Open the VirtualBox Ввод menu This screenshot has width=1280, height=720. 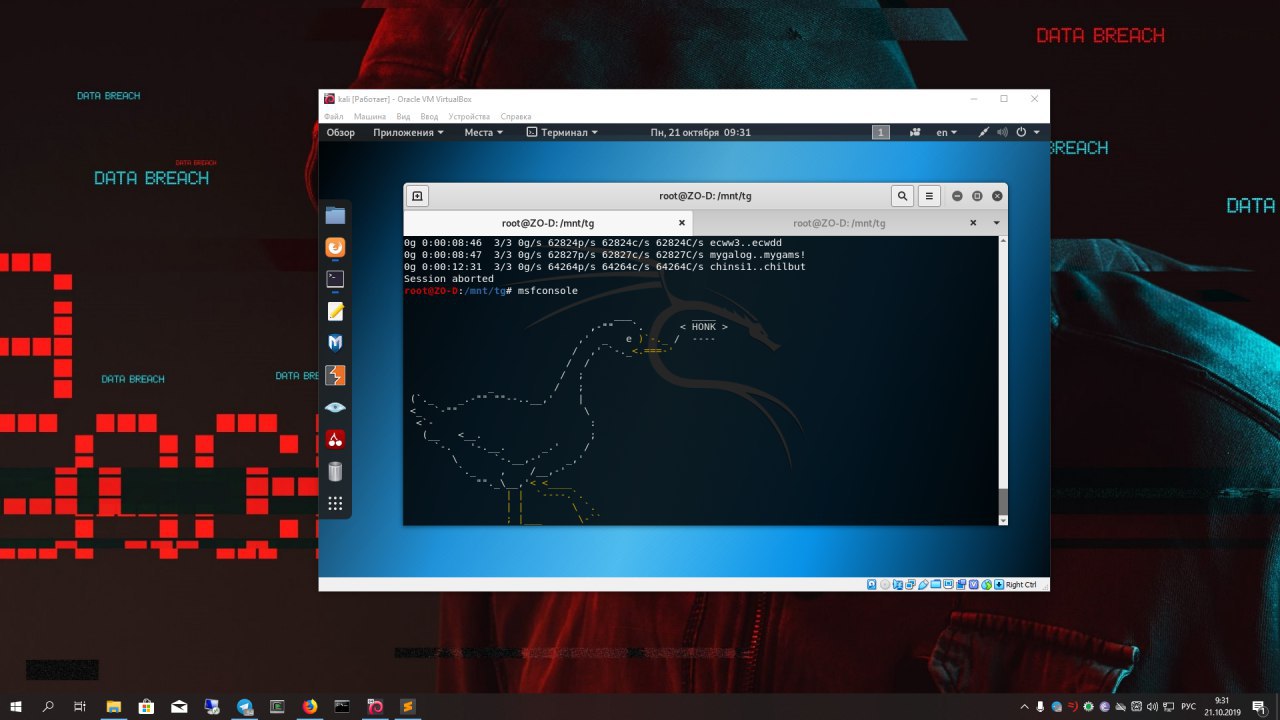(x=429, y=117)
